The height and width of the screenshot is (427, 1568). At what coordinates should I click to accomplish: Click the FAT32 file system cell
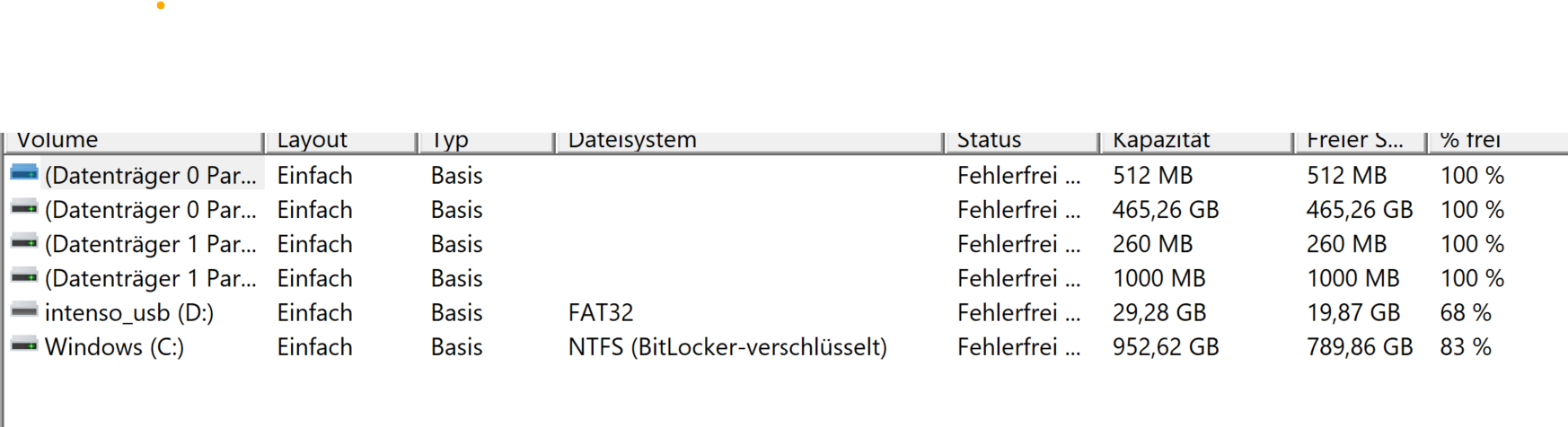pos(601,313)
